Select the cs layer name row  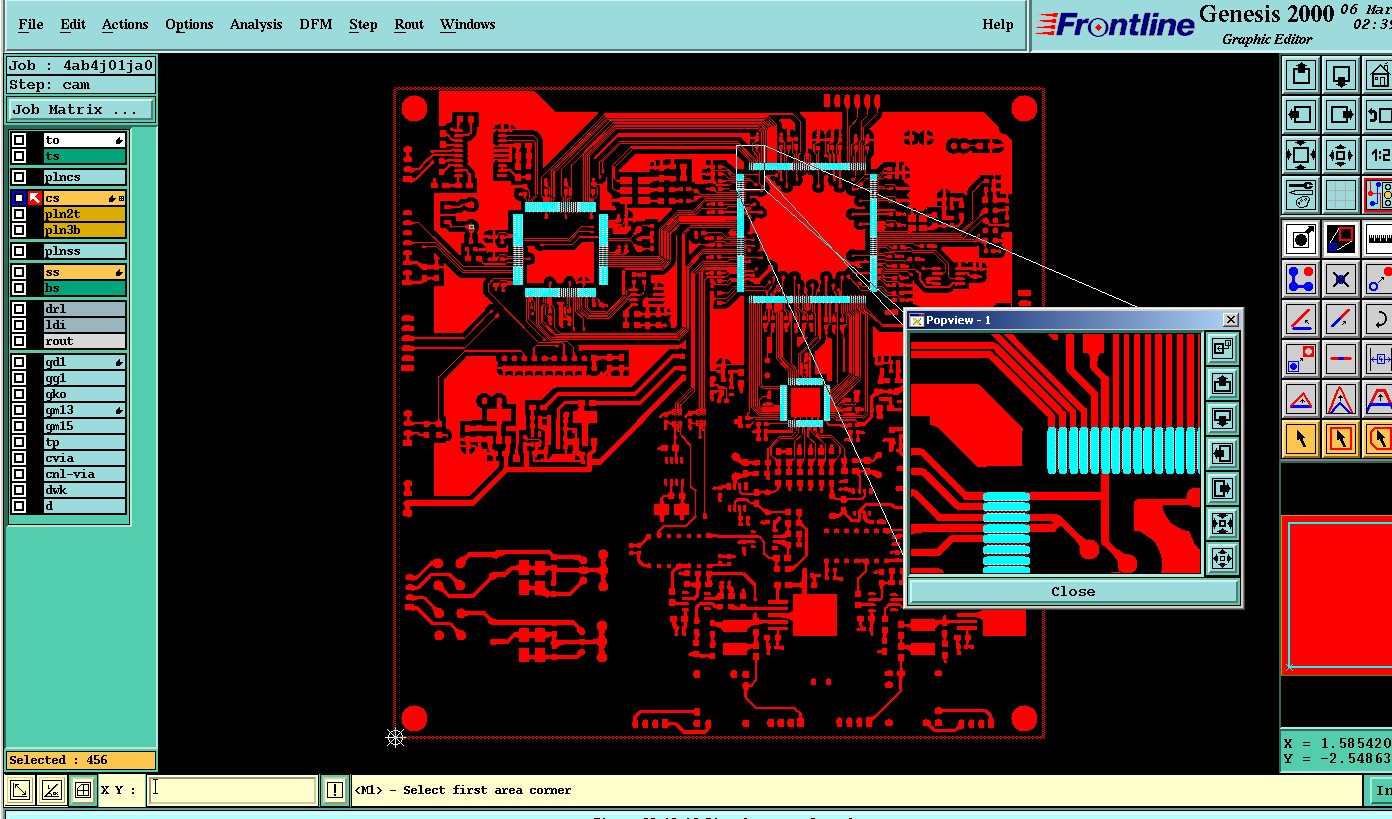pyautogui.click(x=84, y=198)
